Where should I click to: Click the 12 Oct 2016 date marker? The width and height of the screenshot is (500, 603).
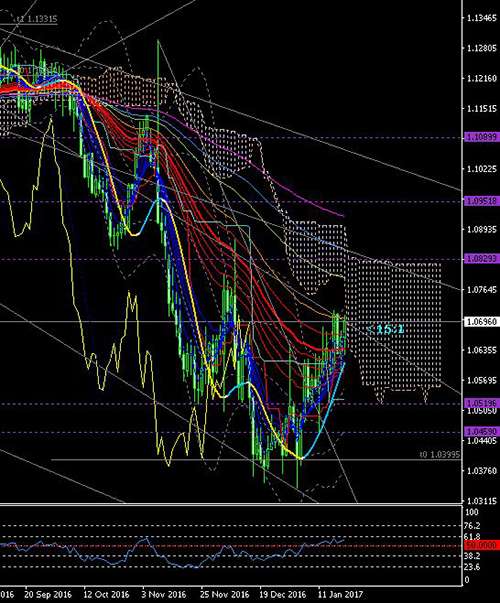pos(107,594)
